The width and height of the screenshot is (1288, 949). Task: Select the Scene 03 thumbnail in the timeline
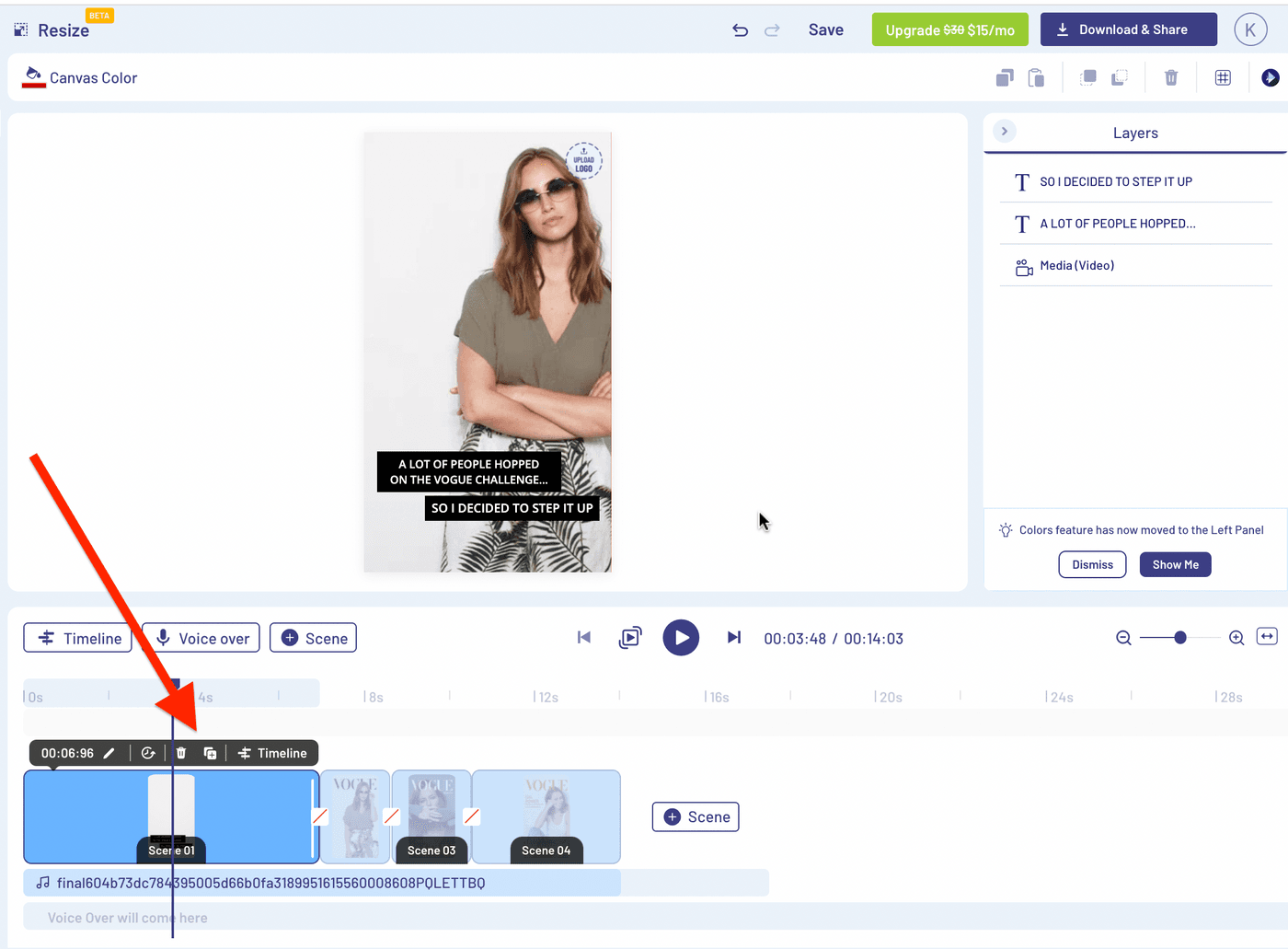point(431,816)
